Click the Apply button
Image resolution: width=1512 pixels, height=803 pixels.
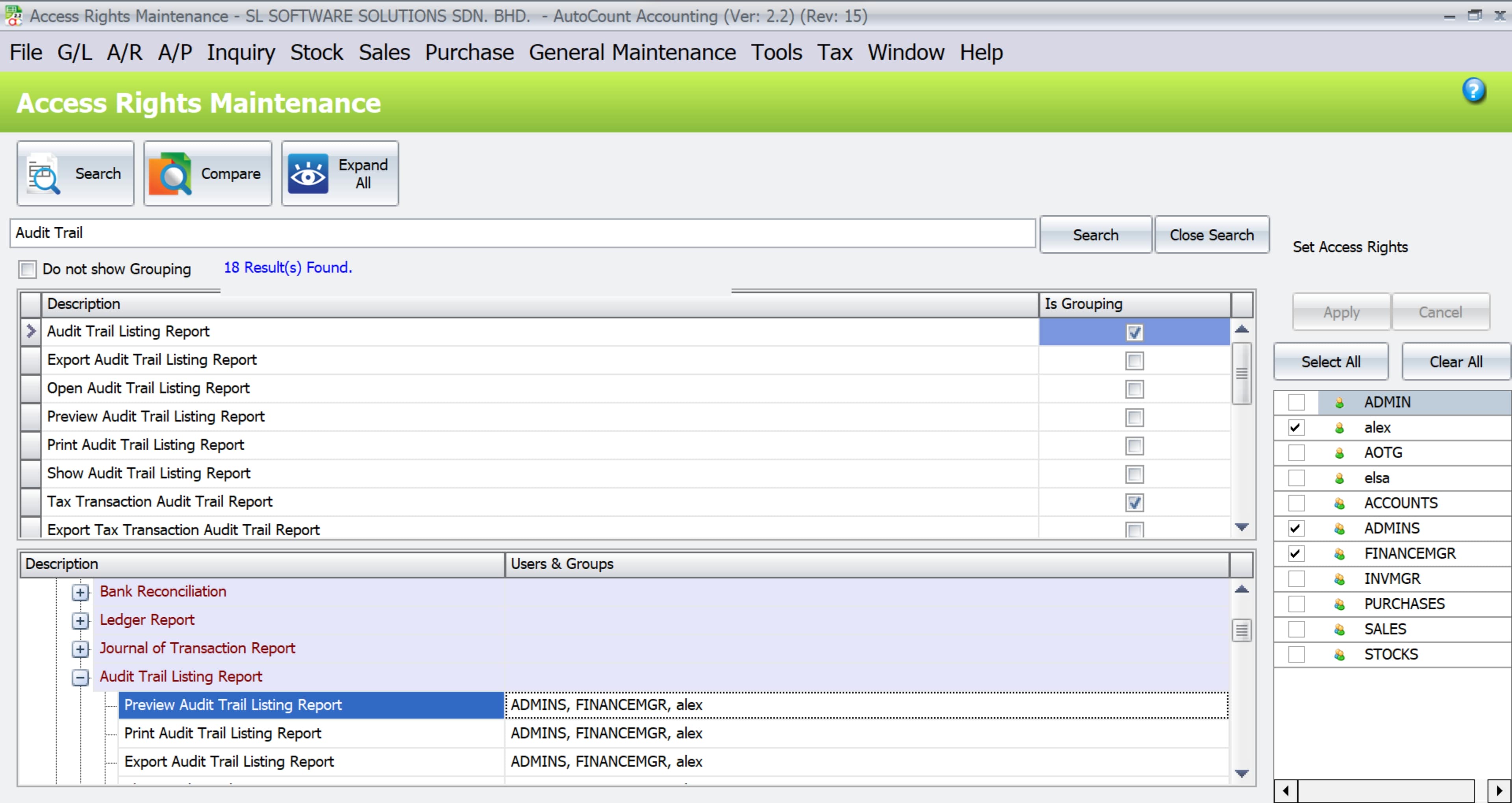(1341, 312)
